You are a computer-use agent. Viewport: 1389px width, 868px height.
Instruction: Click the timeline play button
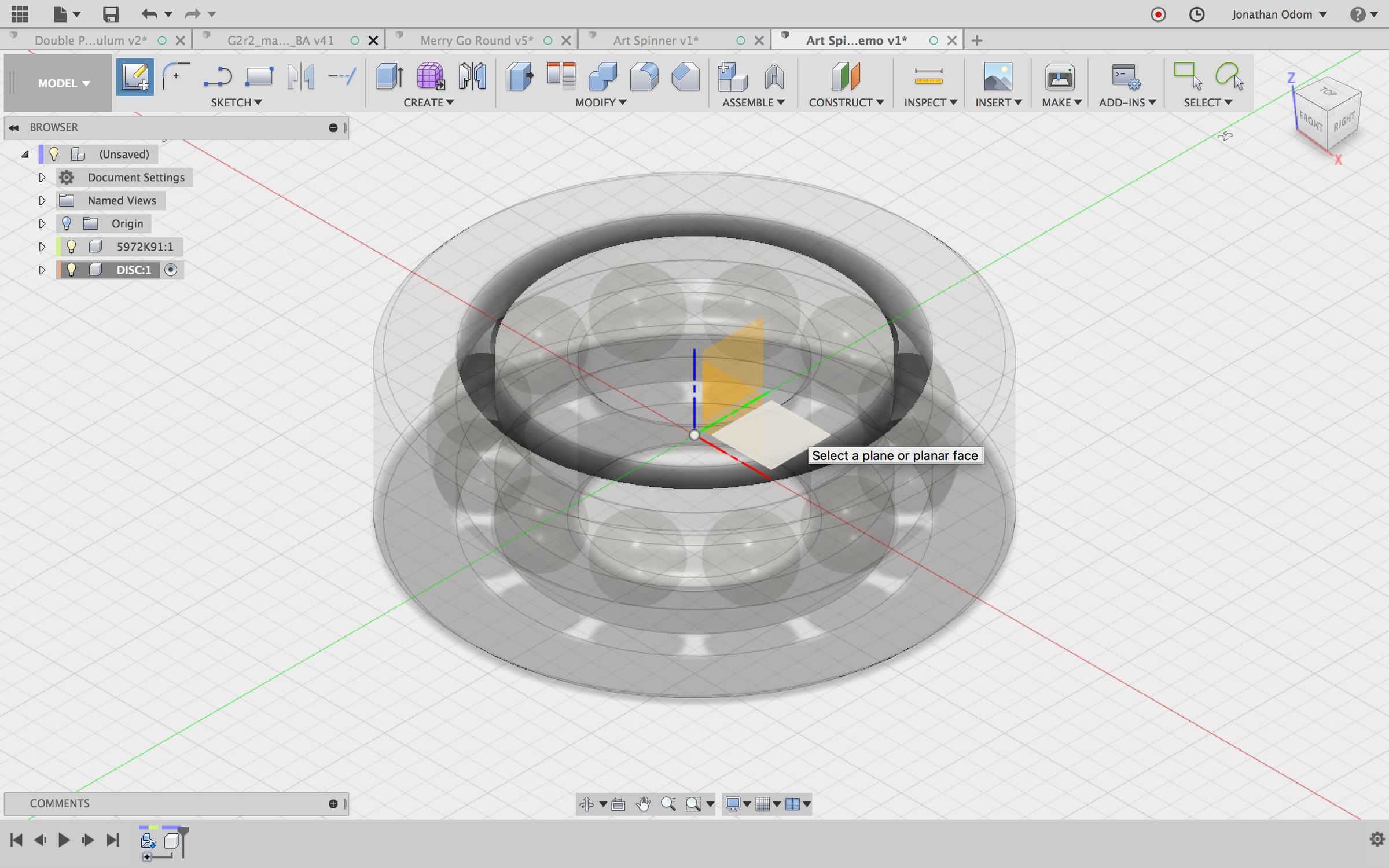click(x=64, y=840)
